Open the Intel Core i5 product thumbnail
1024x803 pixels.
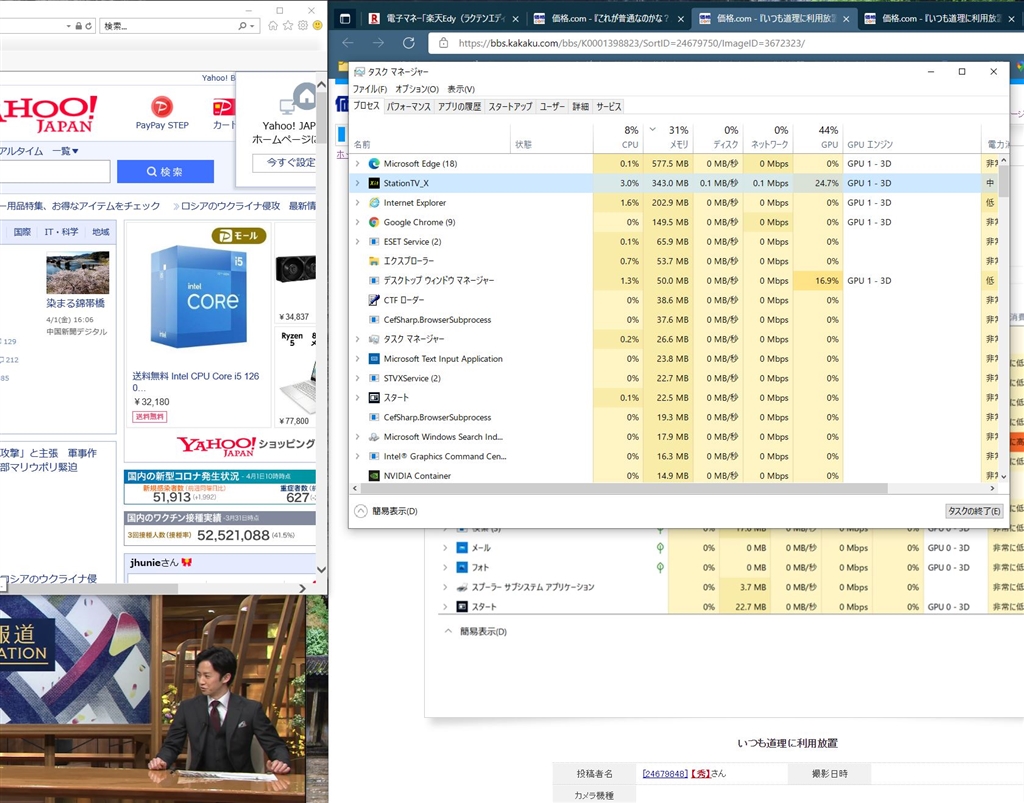click(199, 296)
